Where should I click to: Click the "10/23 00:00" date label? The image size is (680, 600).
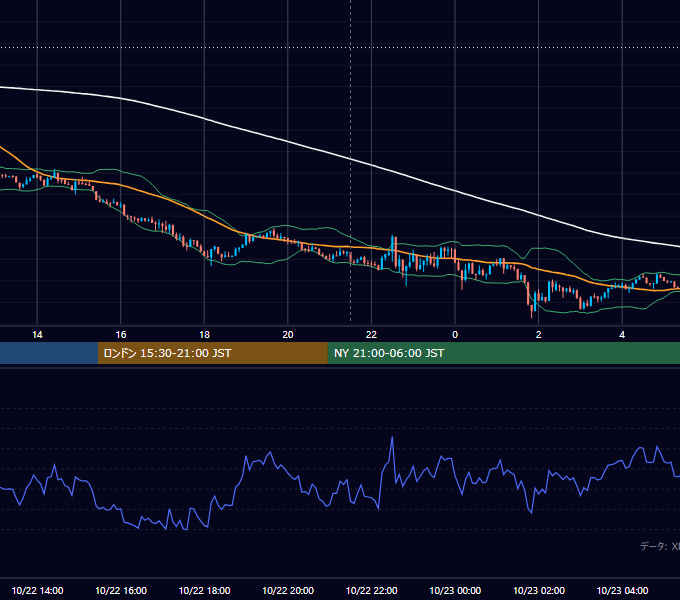pos(455,590)
